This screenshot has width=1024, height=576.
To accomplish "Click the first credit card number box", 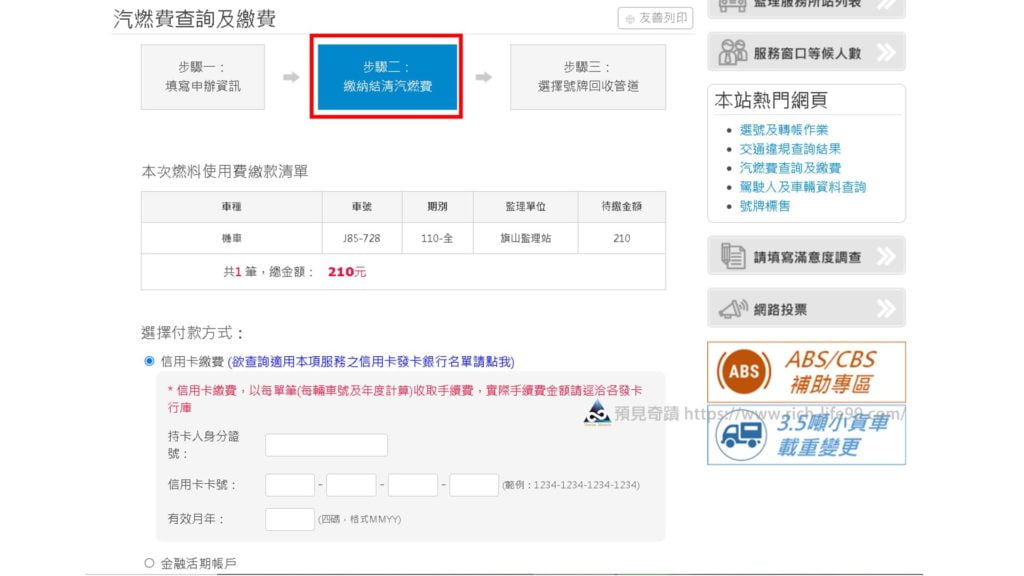I will click(x=290, y=485).
